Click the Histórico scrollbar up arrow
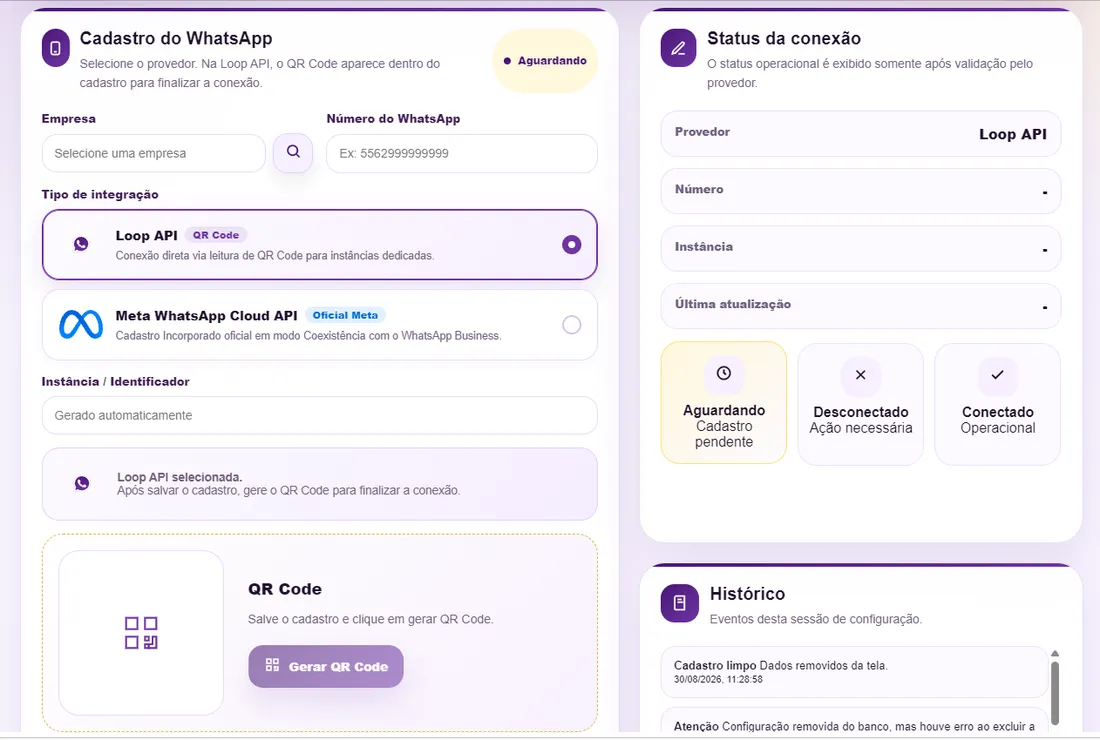Image resolution: width=1100 pixels, height=740 pixels. pos(1054,654)
